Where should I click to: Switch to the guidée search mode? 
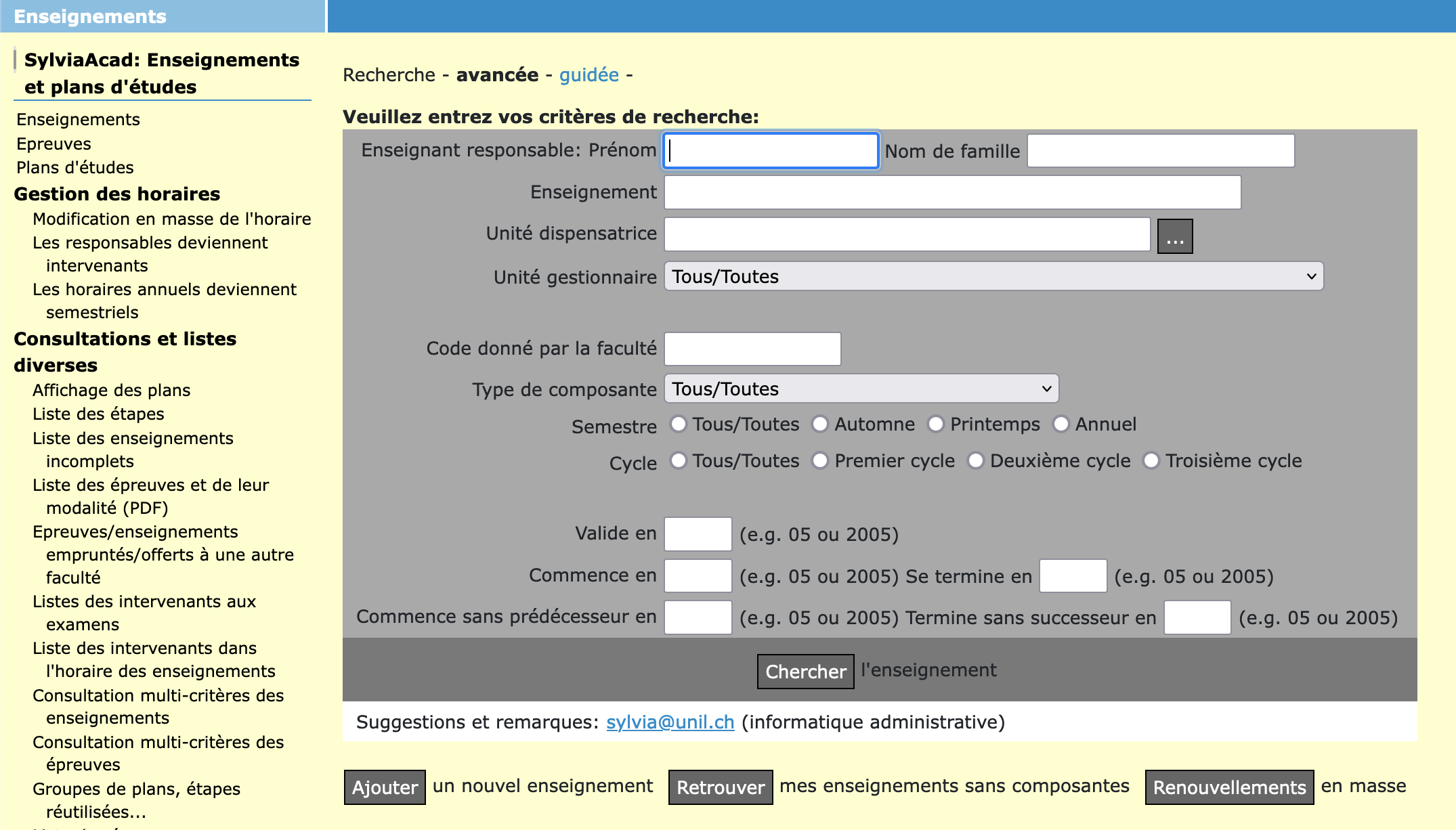click(x=588, y=75)
